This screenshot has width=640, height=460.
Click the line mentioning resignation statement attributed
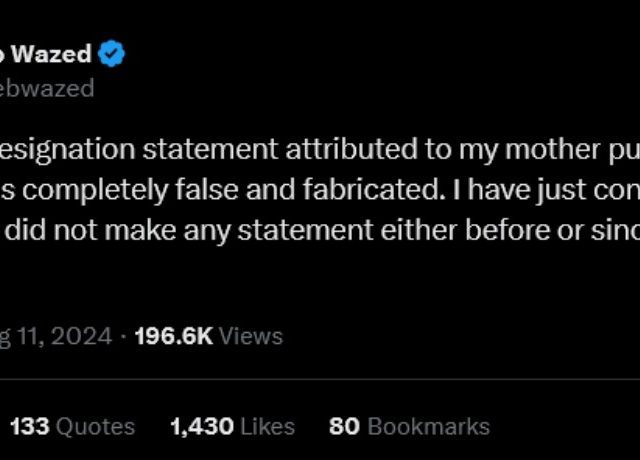(x=320, y=149)
